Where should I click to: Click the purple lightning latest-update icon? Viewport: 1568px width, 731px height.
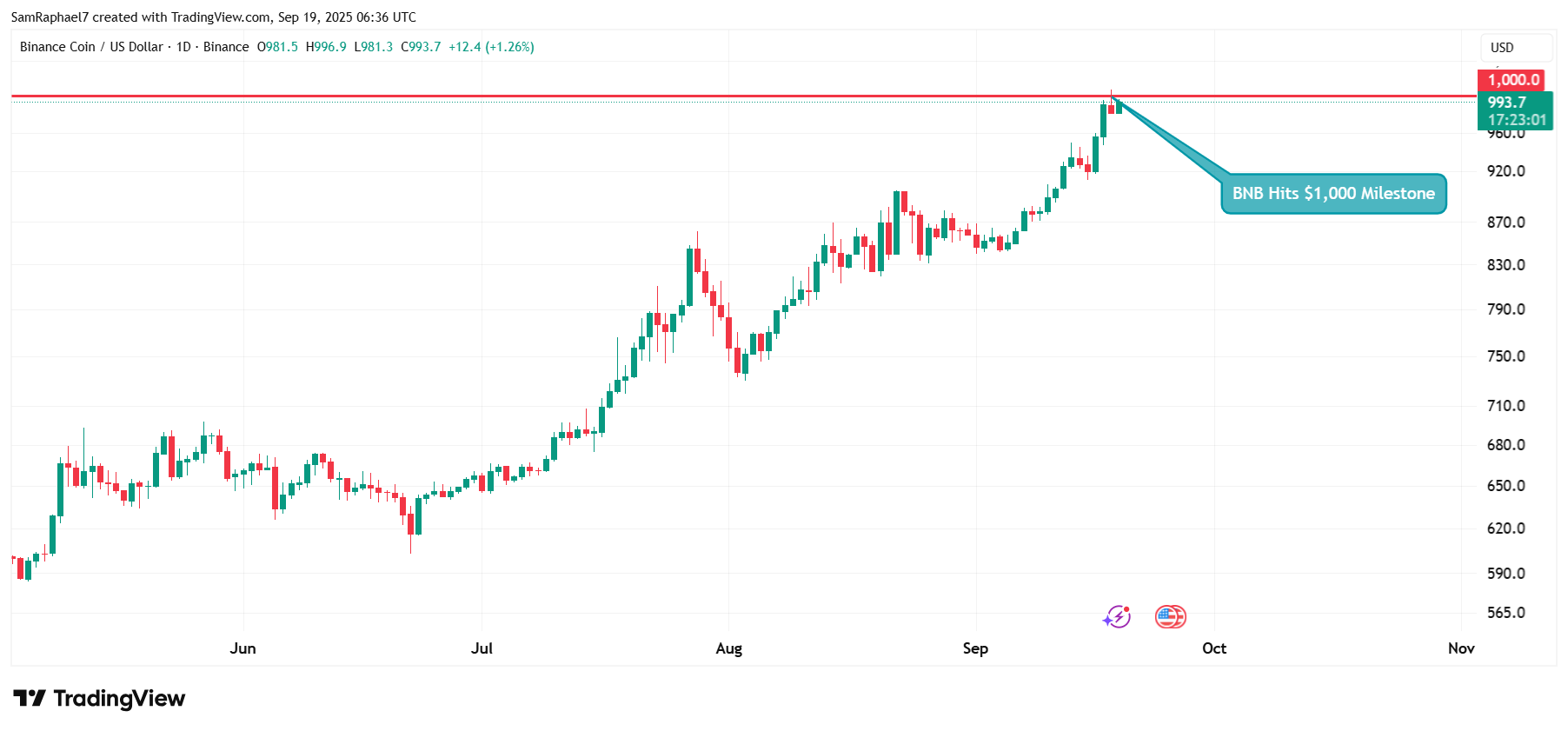point(1117,617)
